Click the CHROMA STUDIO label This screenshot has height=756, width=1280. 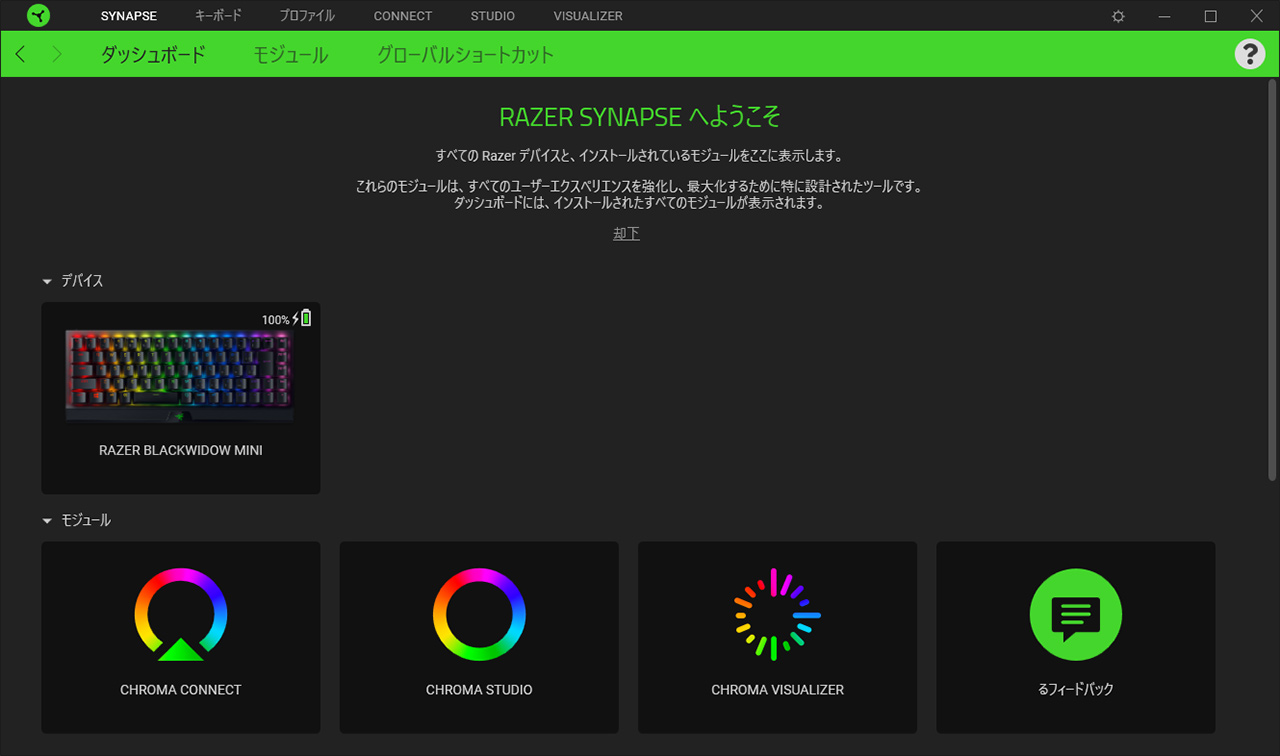click(x=479, y=690)
